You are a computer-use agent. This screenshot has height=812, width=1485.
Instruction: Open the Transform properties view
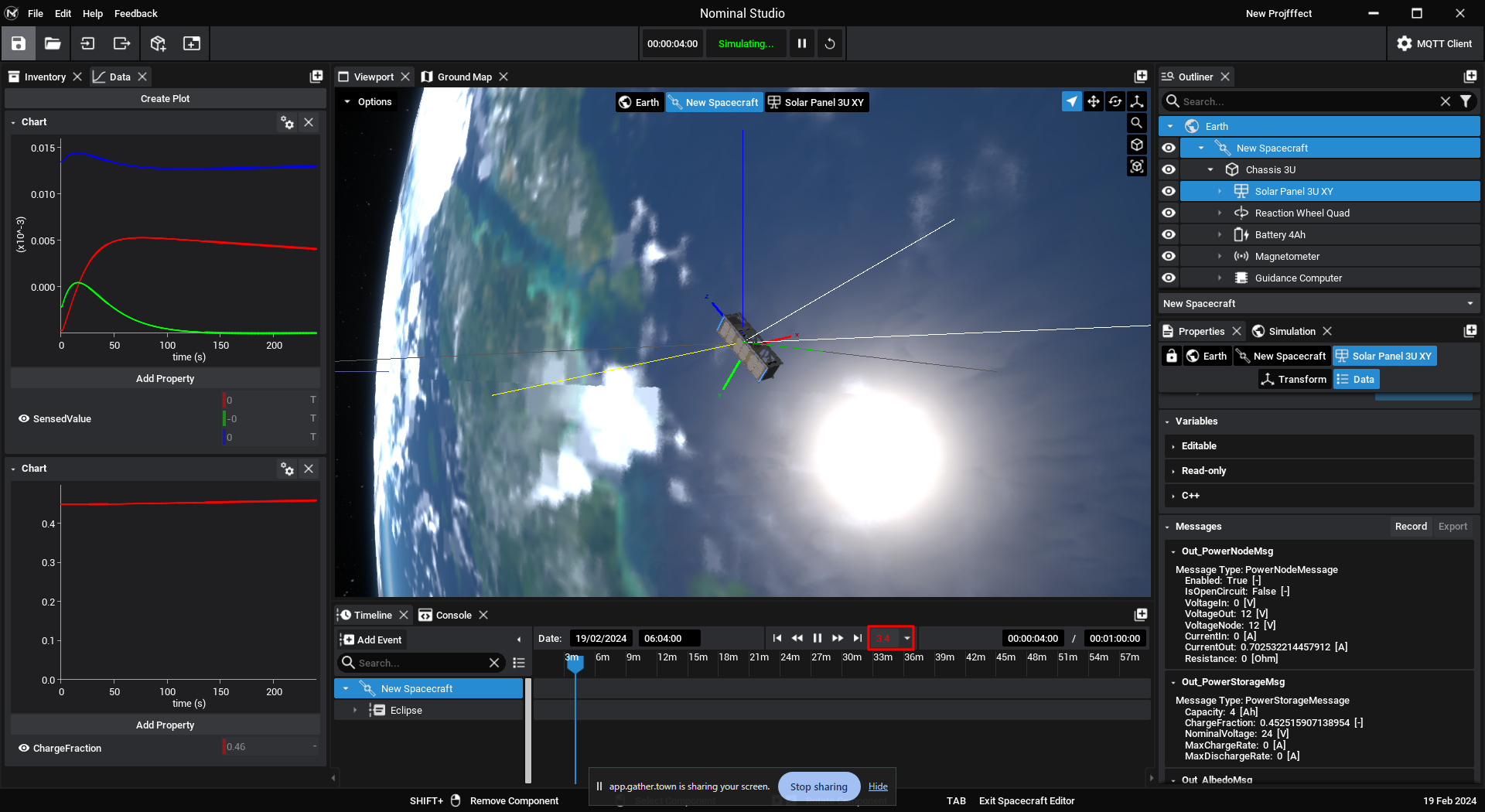pyautogui.click(x=1294, y=379)
